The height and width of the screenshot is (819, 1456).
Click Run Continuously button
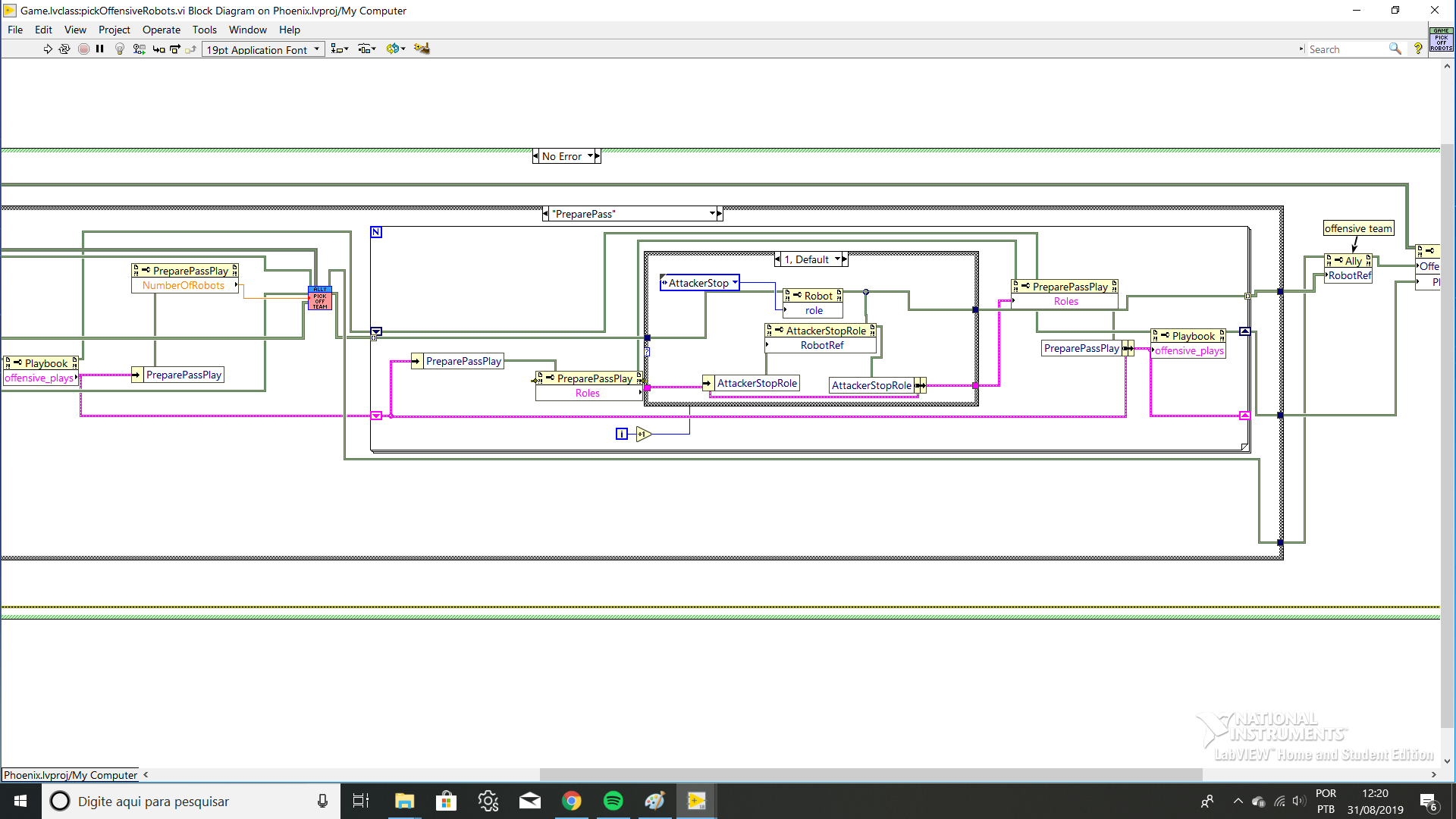64,49
